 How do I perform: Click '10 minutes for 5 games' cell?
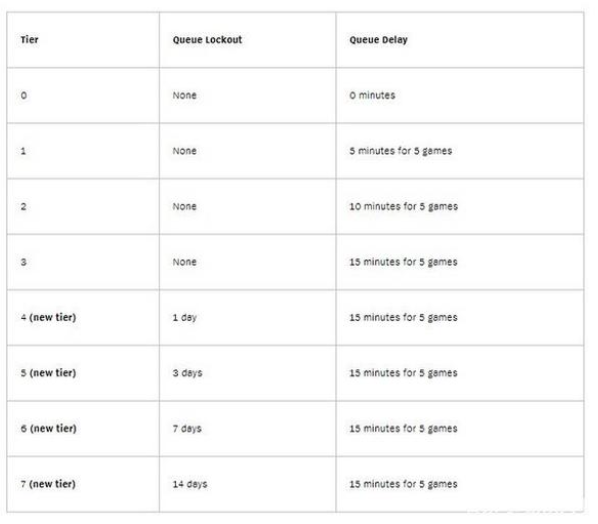pyautogui.click(x=460, y=207)
